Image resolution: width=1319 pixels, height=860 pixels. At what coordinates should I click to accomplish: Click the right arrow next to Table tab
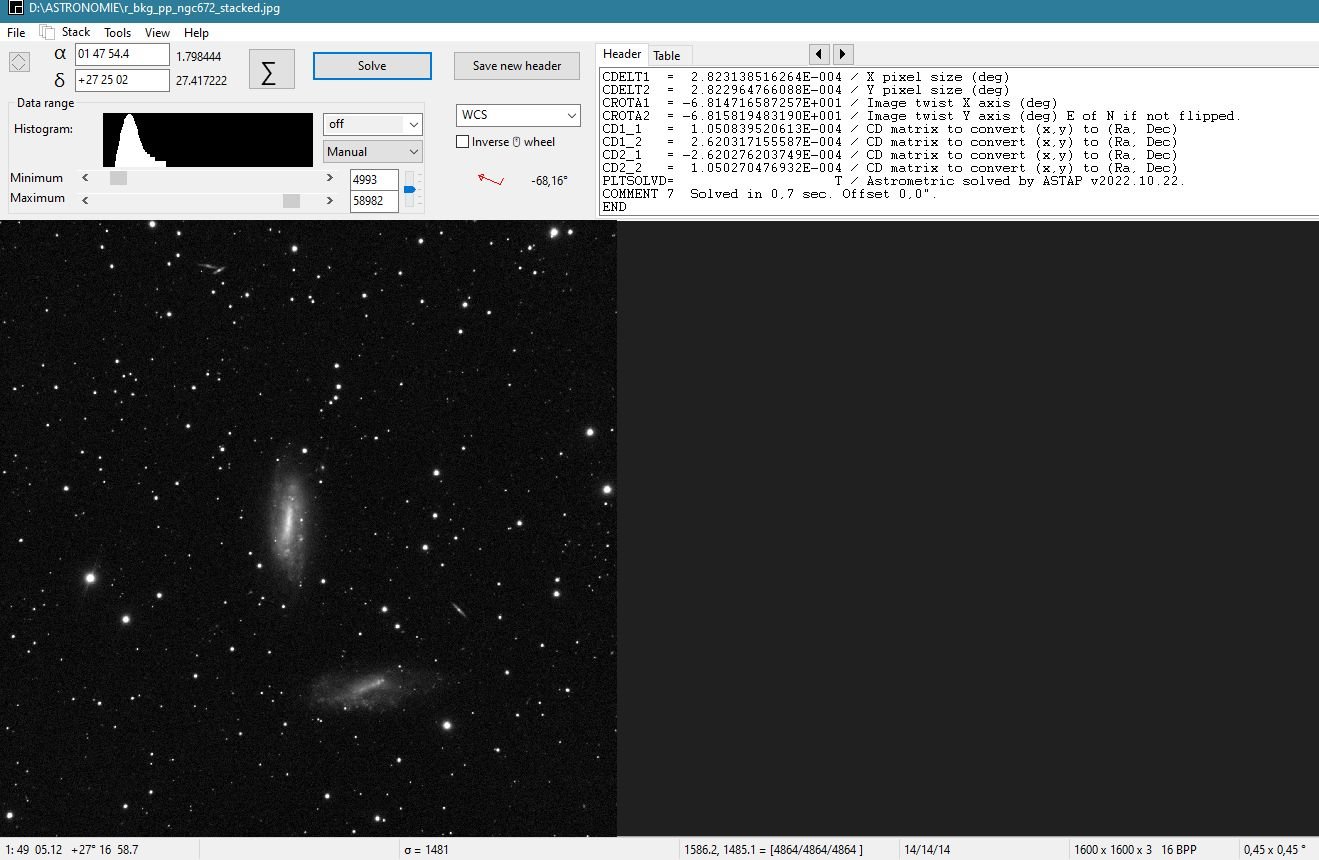tap(843, 54)
